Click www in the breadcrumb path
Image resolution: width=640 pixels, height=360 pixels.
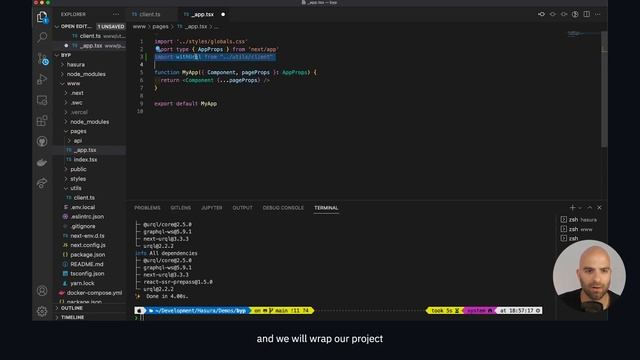click(139, 27)
